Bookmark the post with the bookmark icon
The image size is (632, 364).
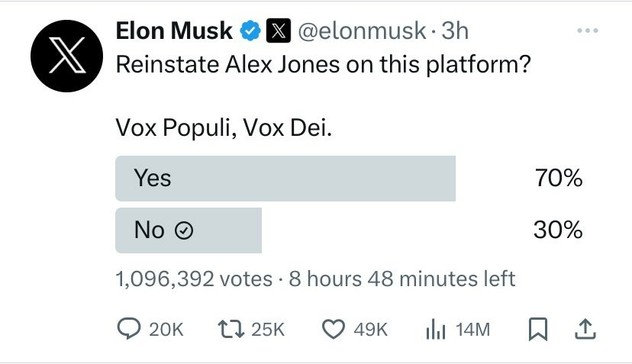tap(538, 329)
